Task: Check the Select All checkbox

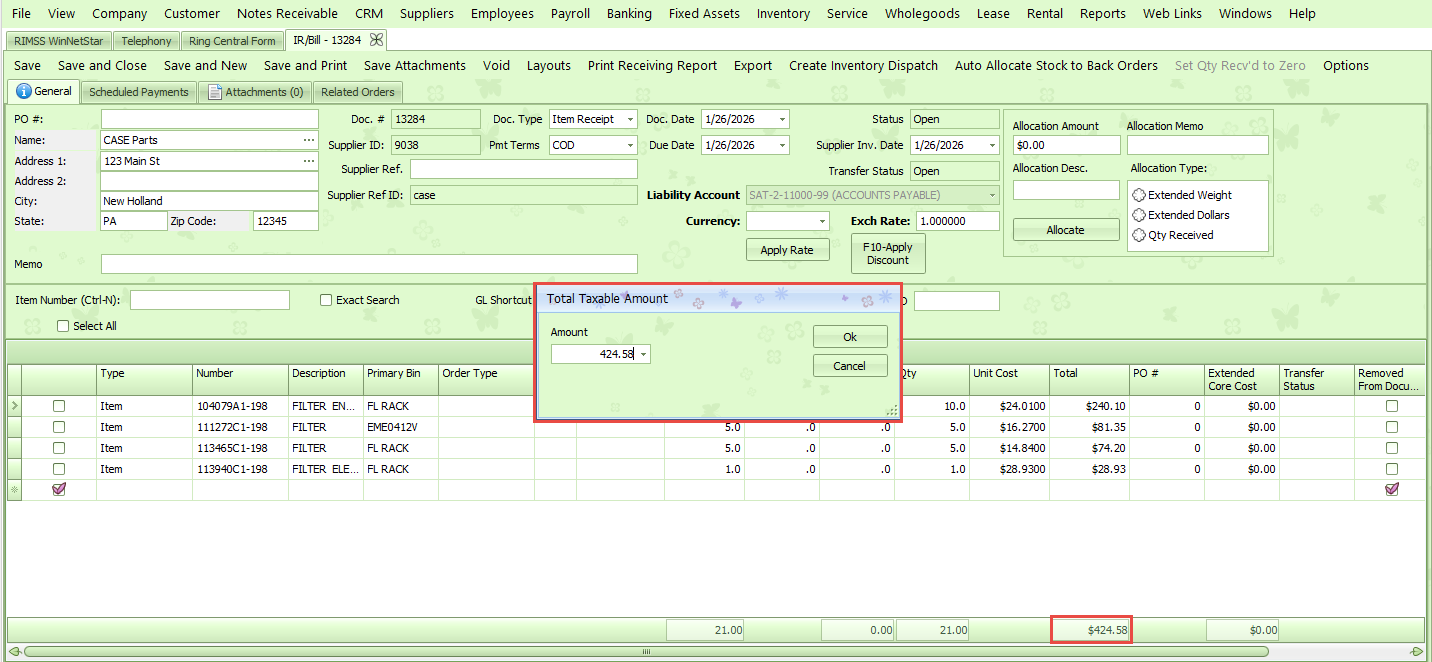Action: (64, 326)
